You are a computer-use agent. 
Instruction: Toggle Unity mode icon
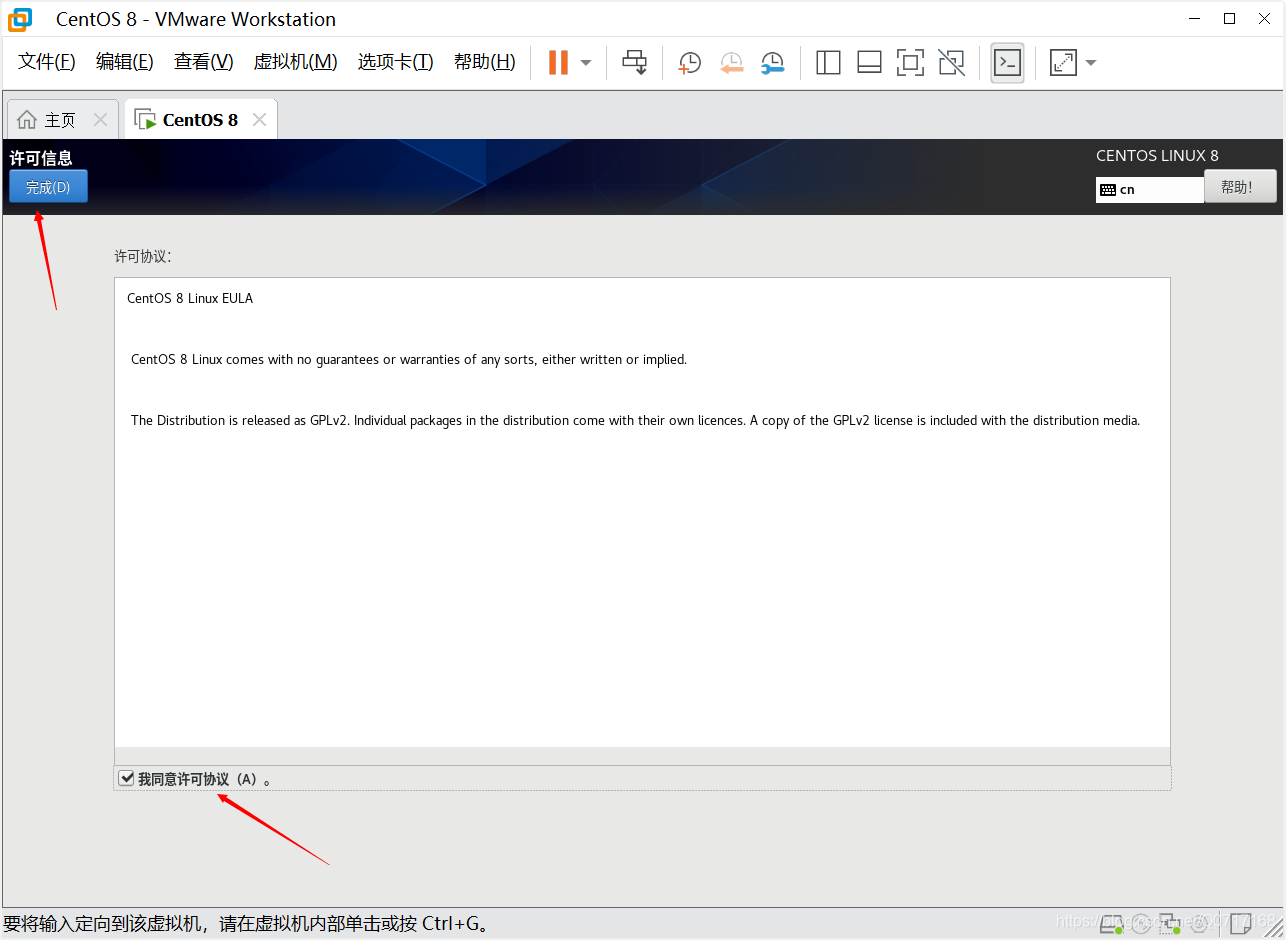click(x=952, y=63)
